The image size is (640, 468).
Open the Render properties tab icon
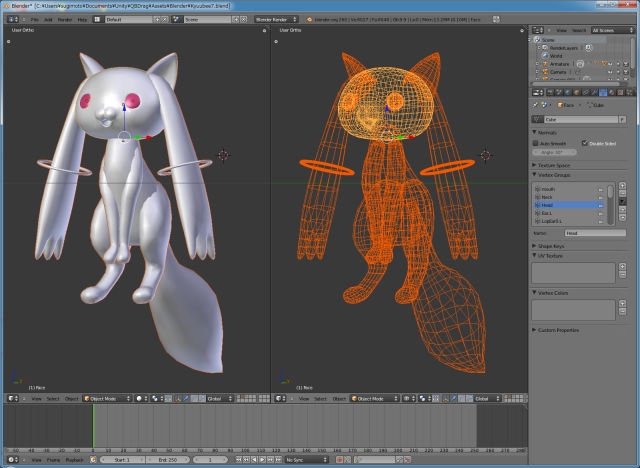550,93
